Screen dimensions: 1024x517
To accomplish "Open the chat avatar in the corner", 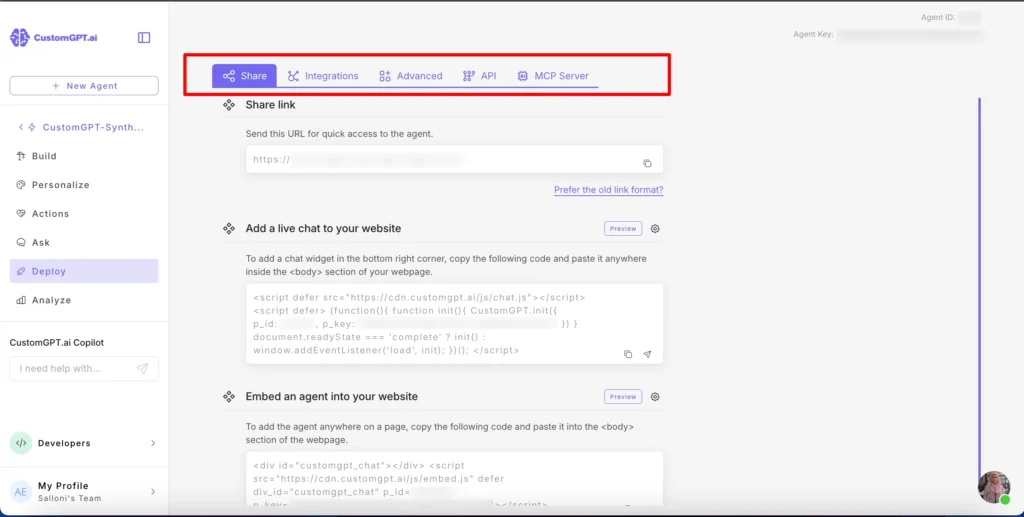I will pyautogui.click(x=994, y=487).
